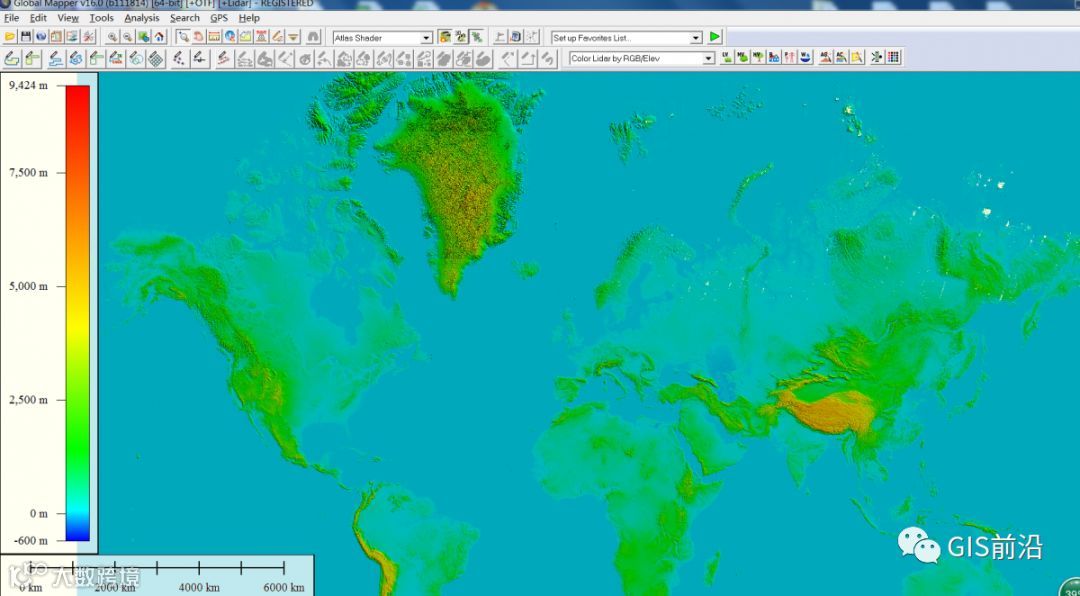Click the yellow Lidar selection icon
The image size is (1080, 596).
click(x=857, y=57)
